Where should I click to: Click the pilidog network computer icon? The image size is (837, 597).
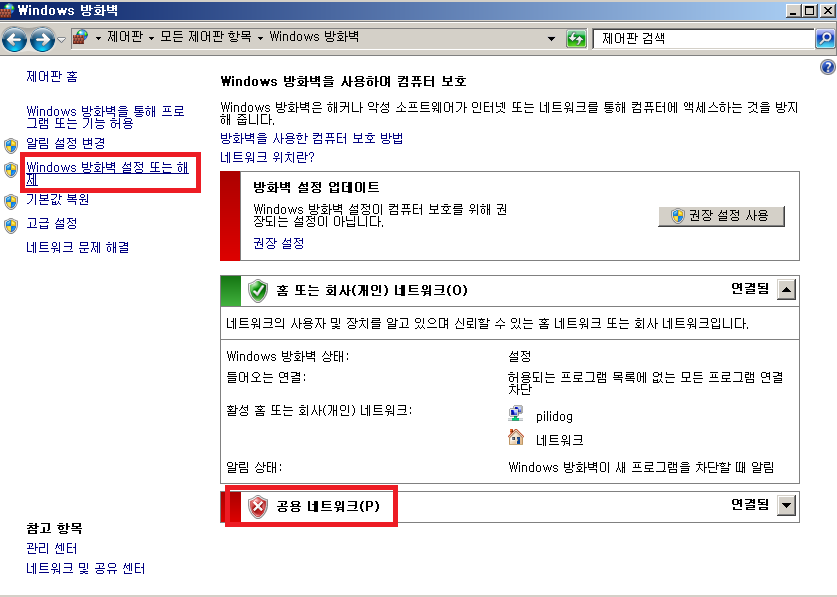(516, 414)
